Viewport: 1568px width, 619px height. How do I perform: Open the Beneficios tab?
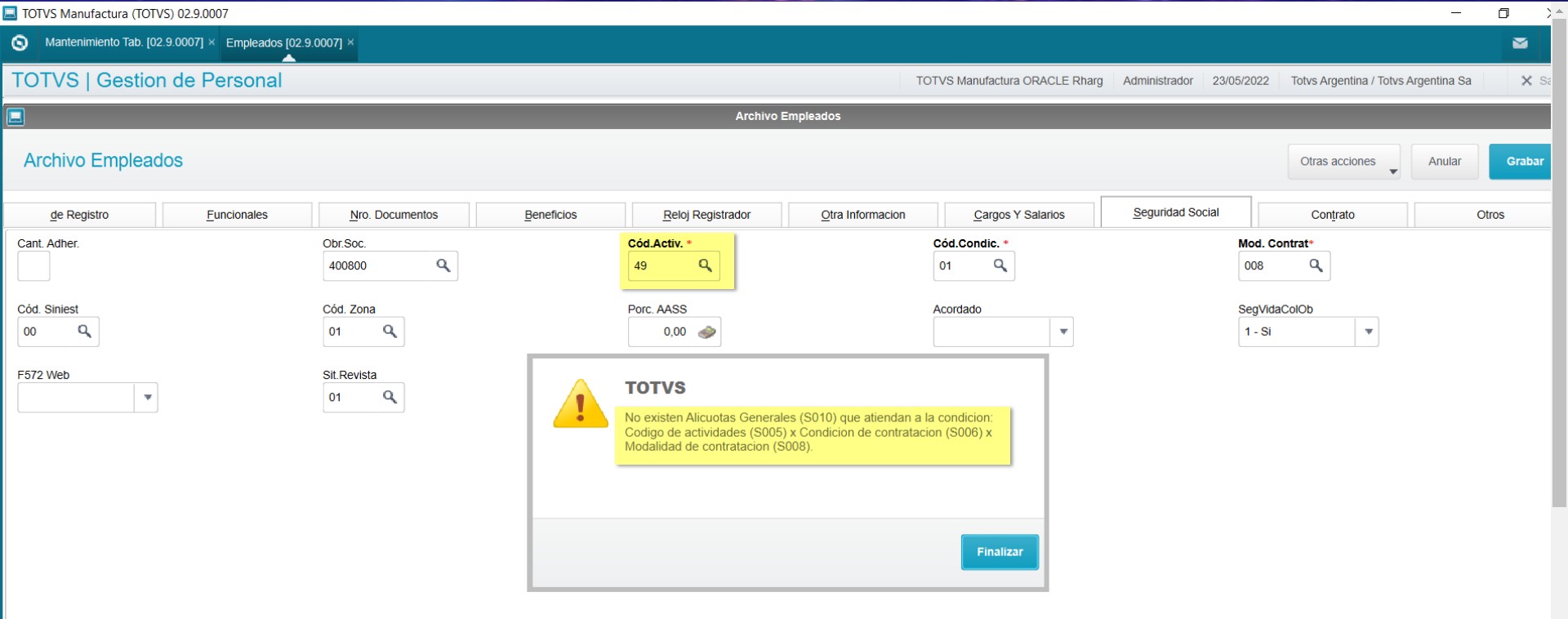(550, 215)
